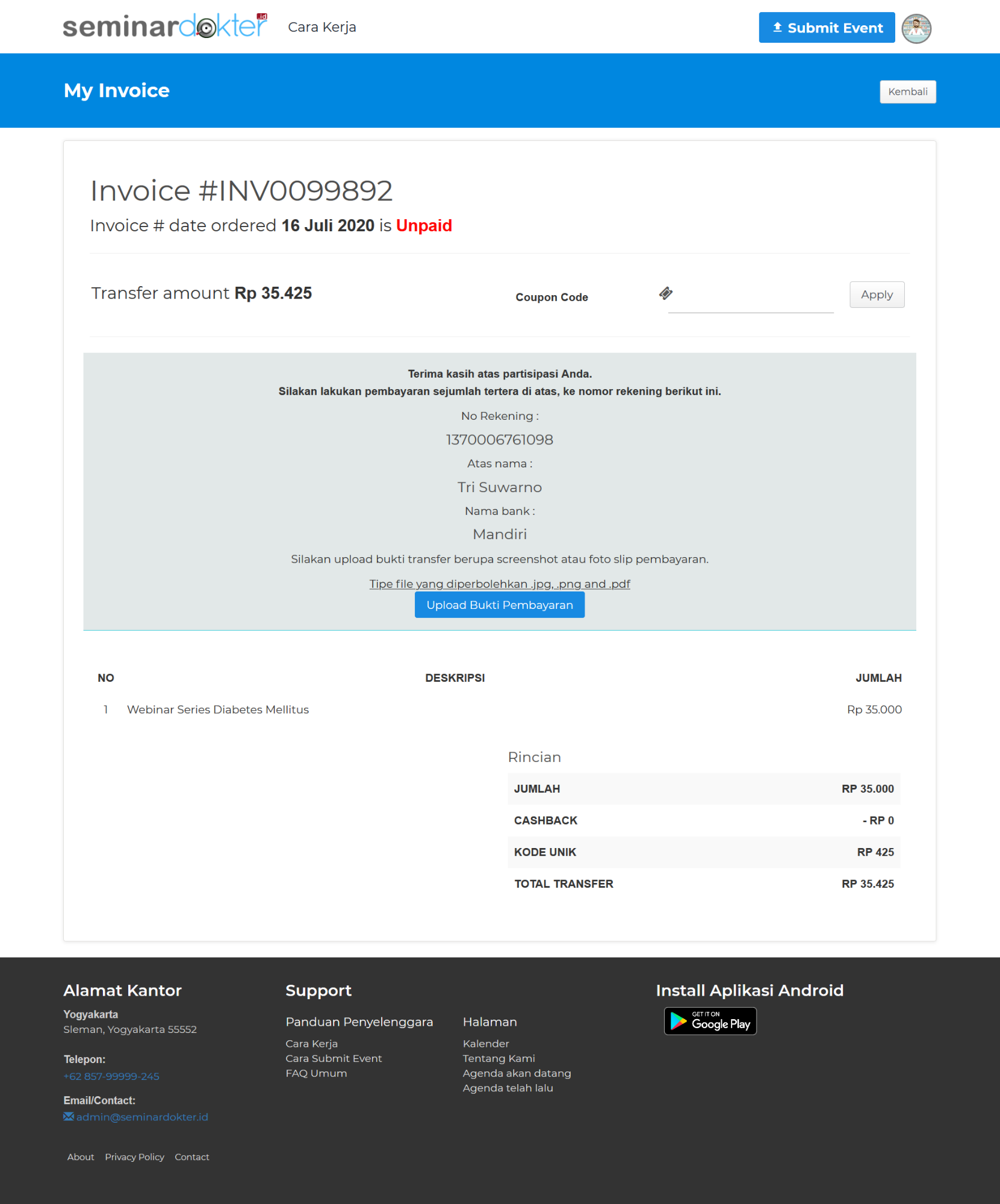Open Agenda akan datang link
Image resolution: width=1000 pixels, height=1204 pixels.
517,1073
